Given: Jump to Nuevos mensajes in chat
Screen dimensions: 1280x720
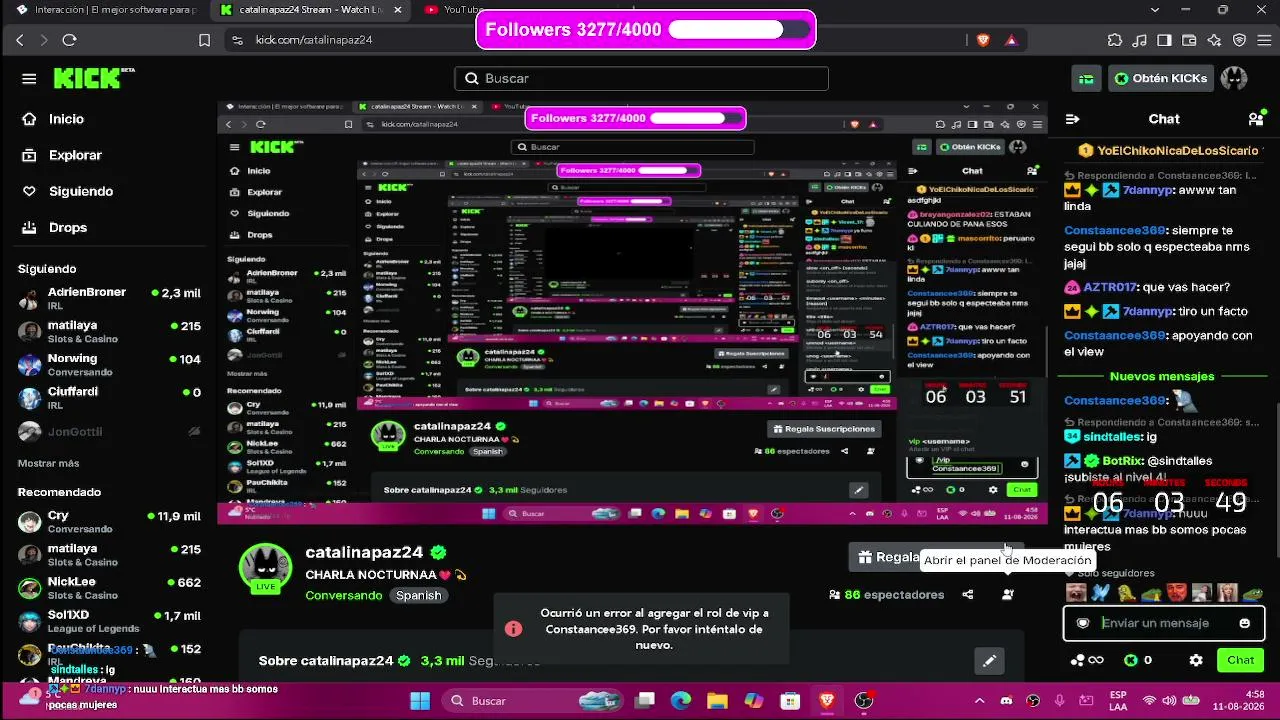Looking at the screenshot, I should (x=1162, y=377).
